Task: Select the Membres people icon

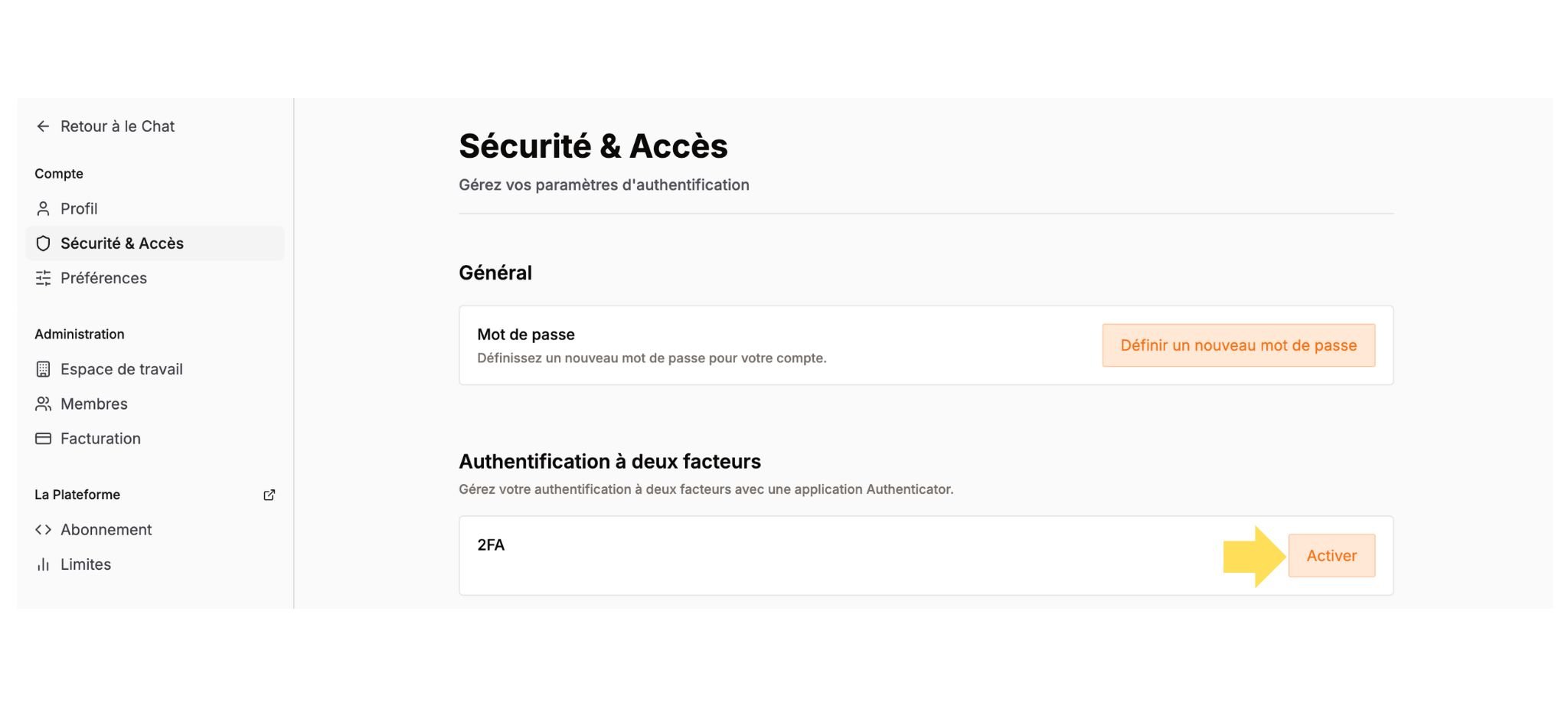Action: click(44, 404)
